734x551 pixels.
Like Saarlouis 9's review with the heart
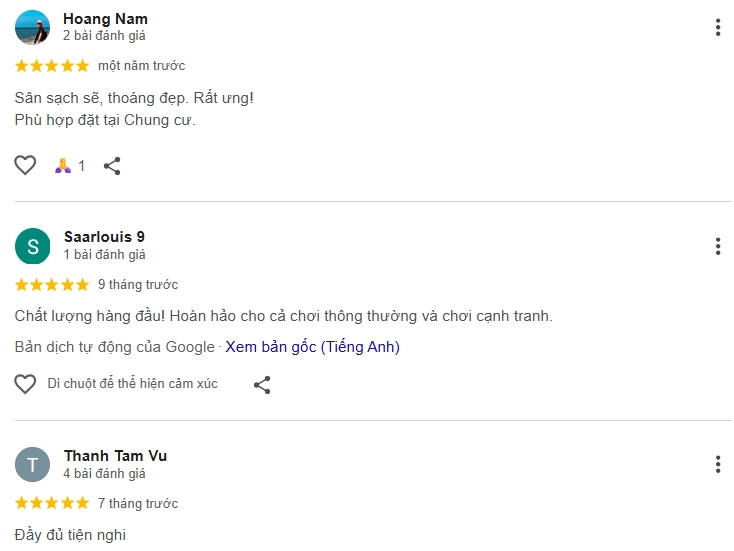coord(25,384)
